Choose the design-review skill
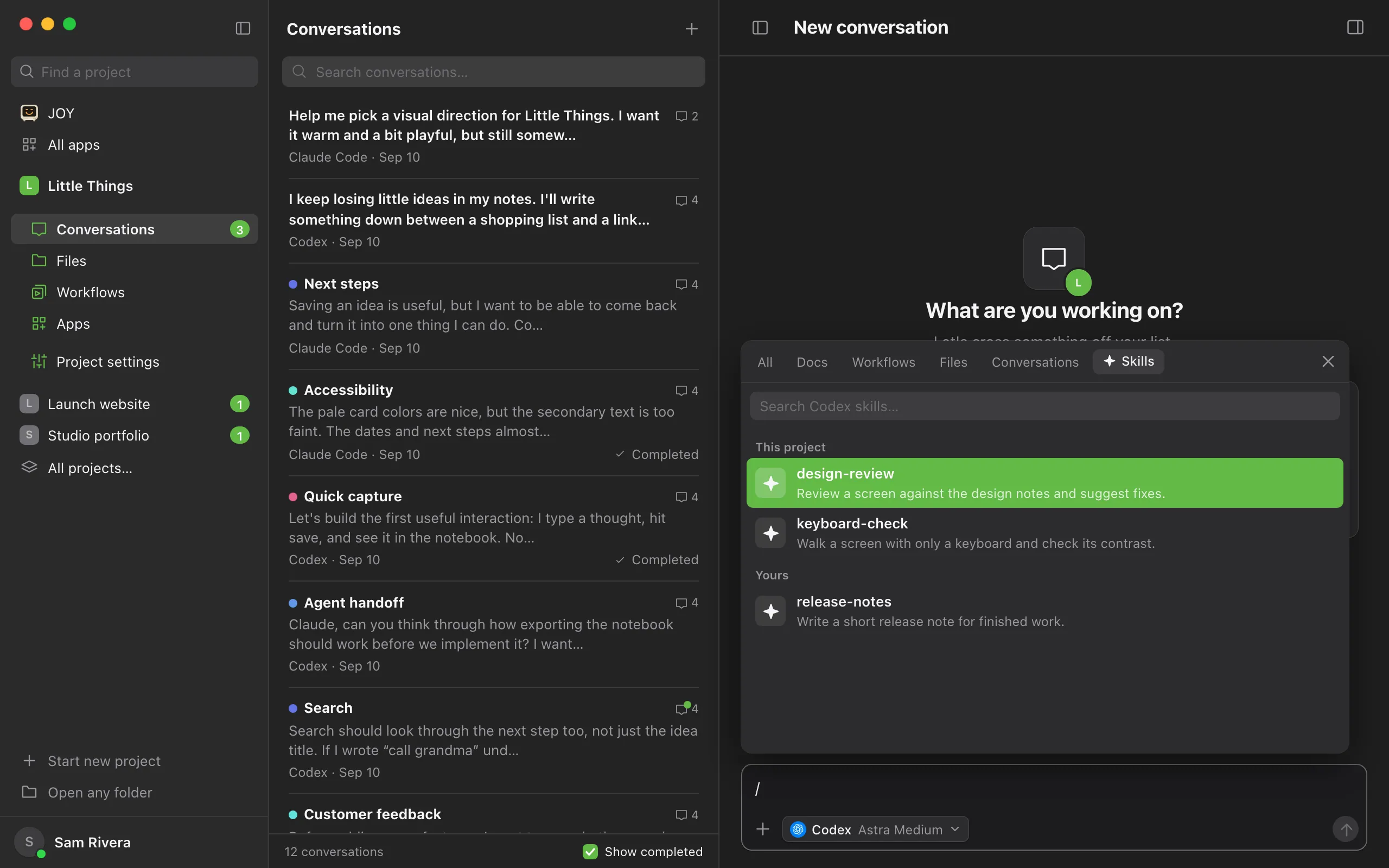The height and width of the screenshot is (868, 1389). pos(1044,483)
